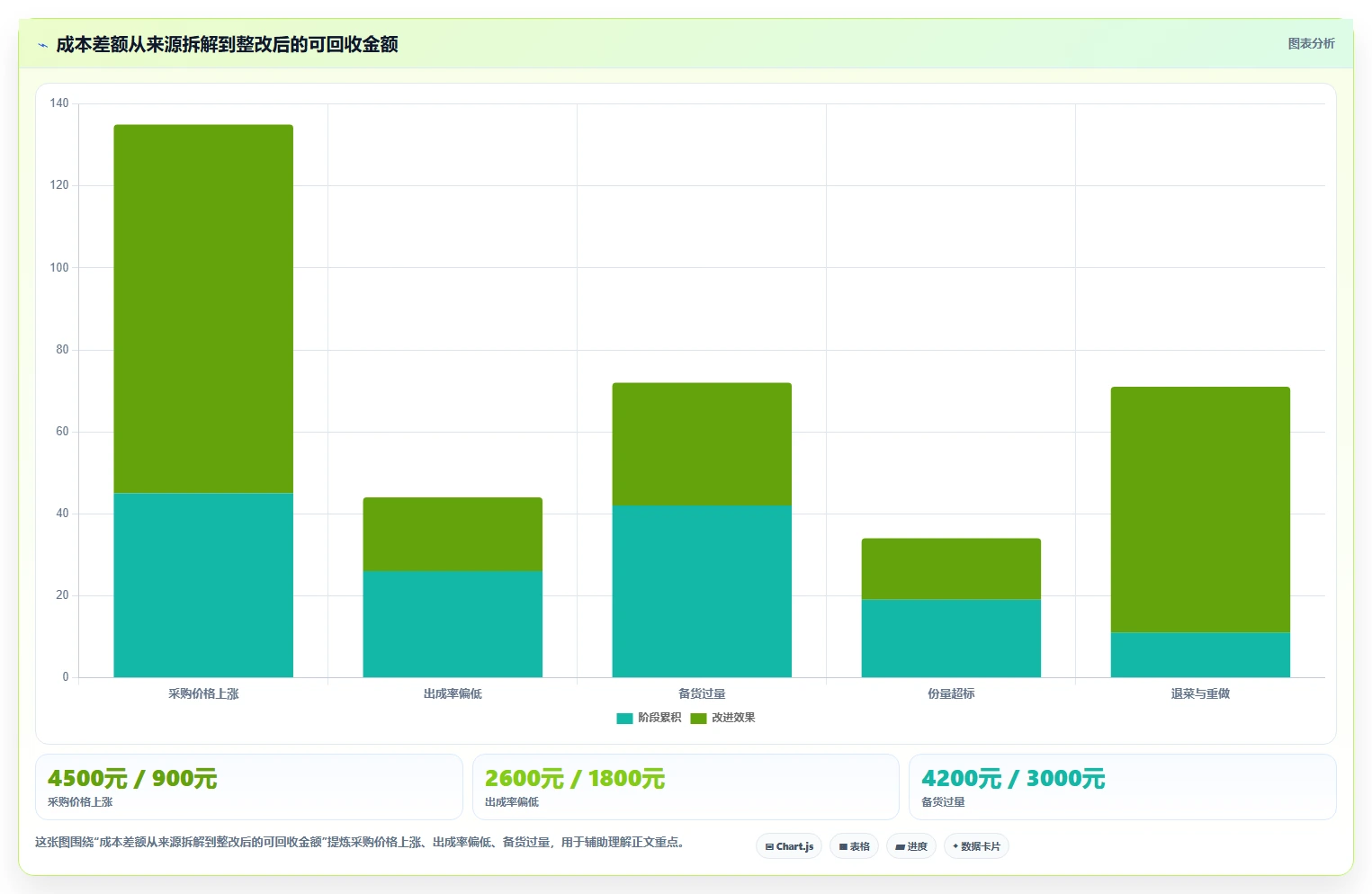Click the 退菜与重做 x-axis label

pos(1200,693)
